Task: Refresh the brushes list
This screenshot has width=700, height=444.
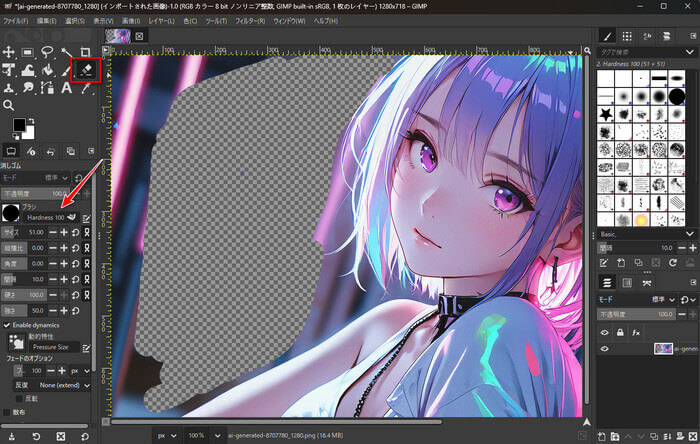Action: point(673,263)
